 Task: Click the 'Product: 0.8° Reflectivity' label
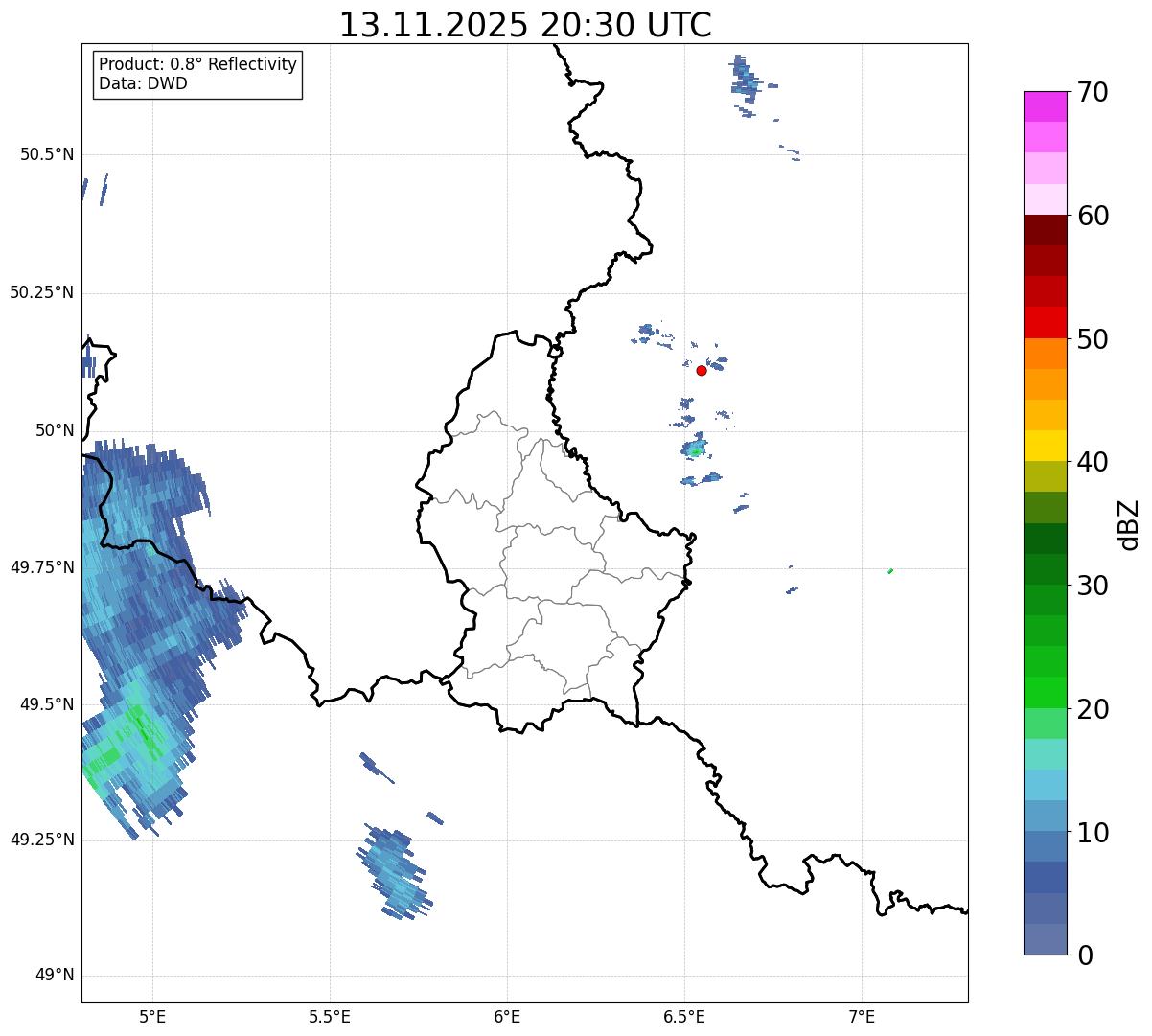pos(198,64)
